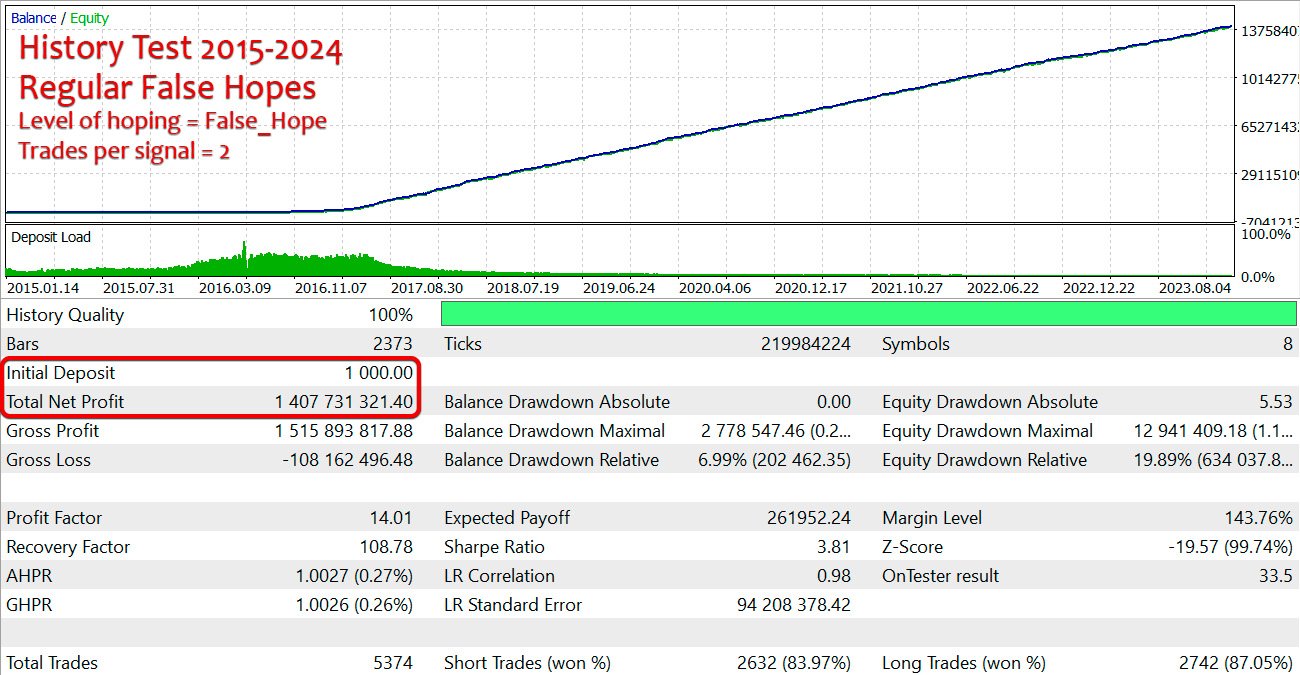Click the green History Quality progress bar
This screenshot has width=1300, height=675.
tap(868, 314)
